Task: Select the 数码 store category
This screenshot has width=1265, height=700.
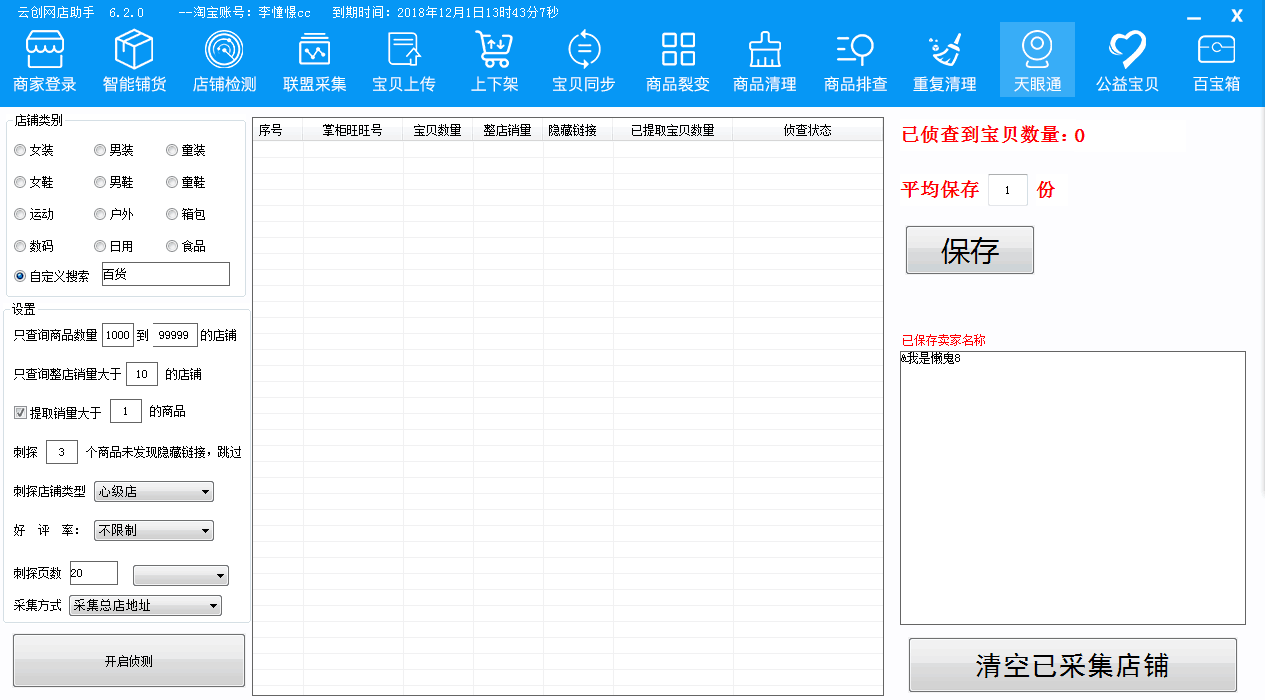Action: coord(34,246)
